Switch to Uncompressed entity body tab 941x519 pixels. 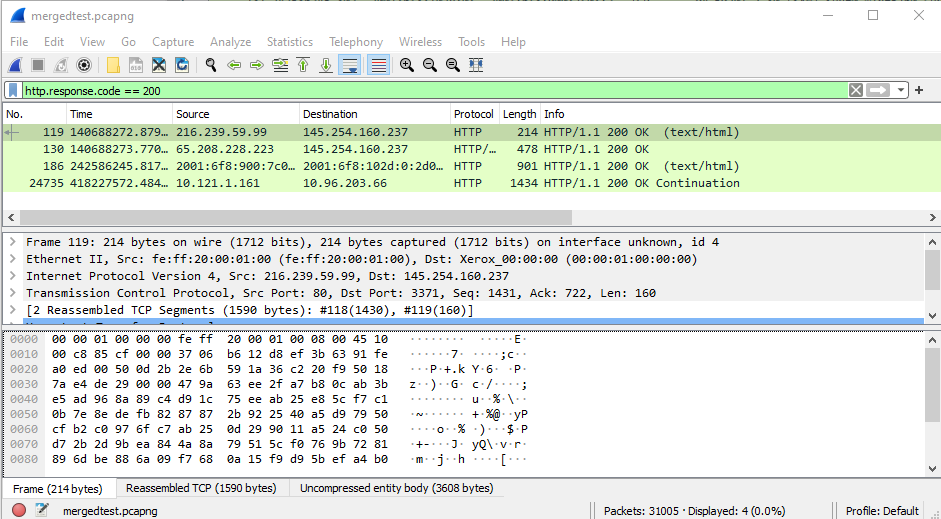pyautogui.click(x=397, y=488)
